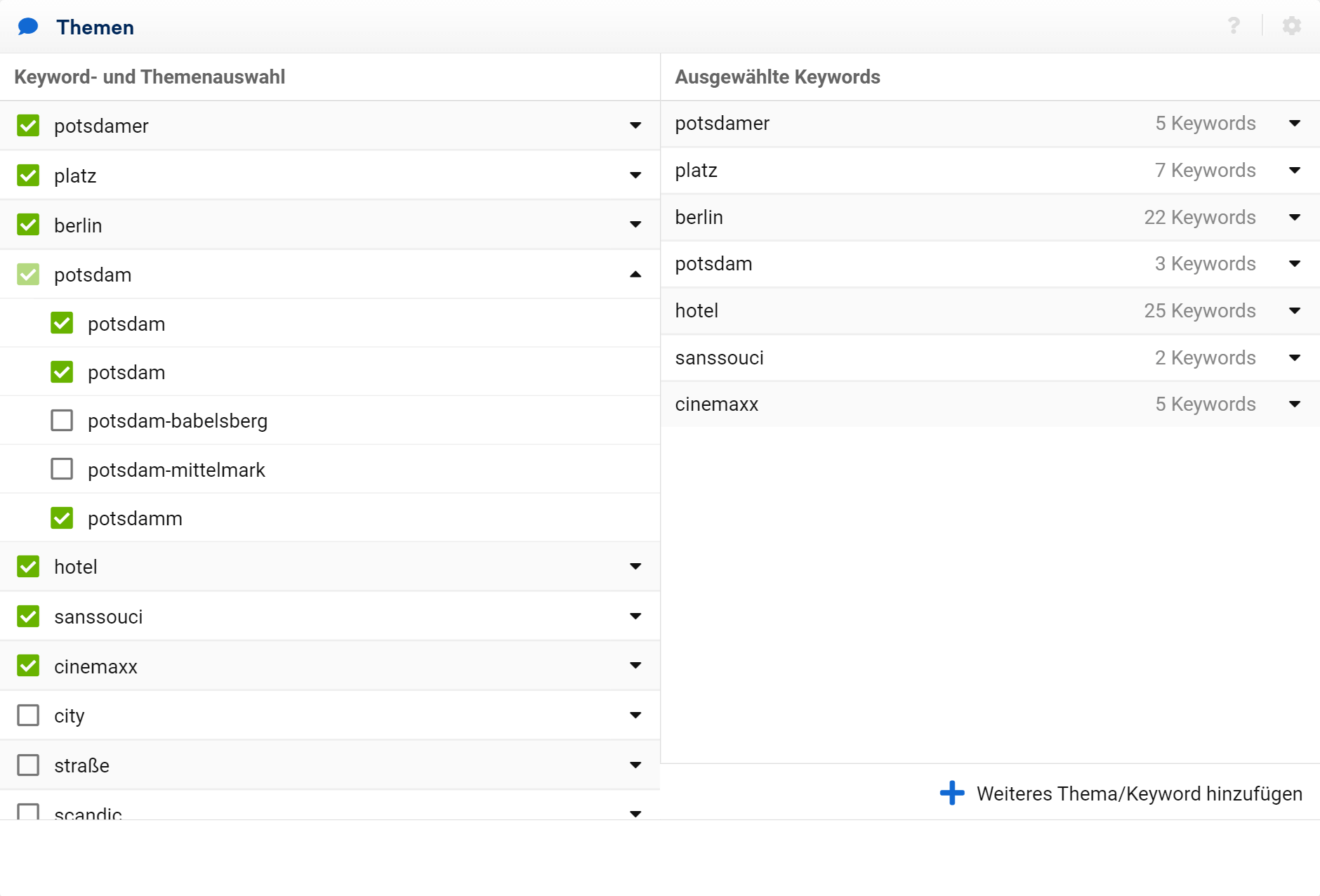Screen dimensions: 1320x896
Task: Select sanssouci row in Ausgewählte Keywords
Action: (x=720, y=357)
